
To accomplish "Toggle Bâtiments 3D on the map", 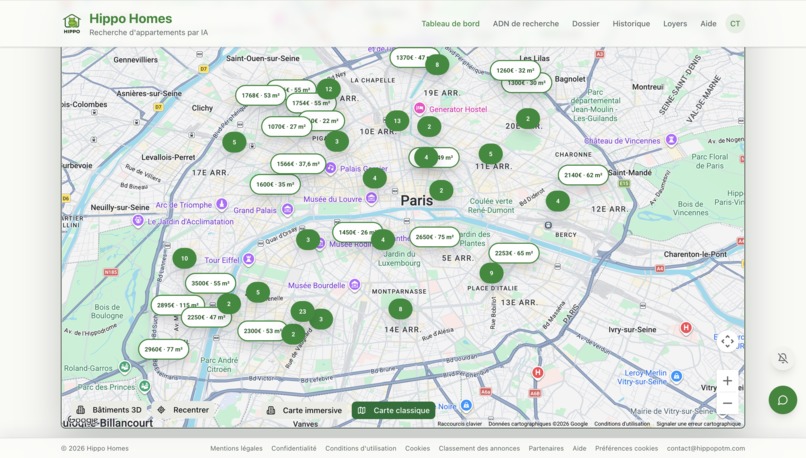I will (x=108, y=410).
